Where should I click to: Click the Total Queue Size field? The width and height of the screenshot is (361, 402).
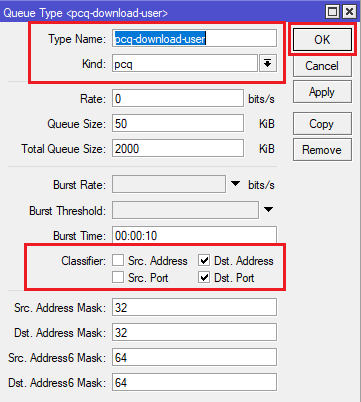pos(178,148)
